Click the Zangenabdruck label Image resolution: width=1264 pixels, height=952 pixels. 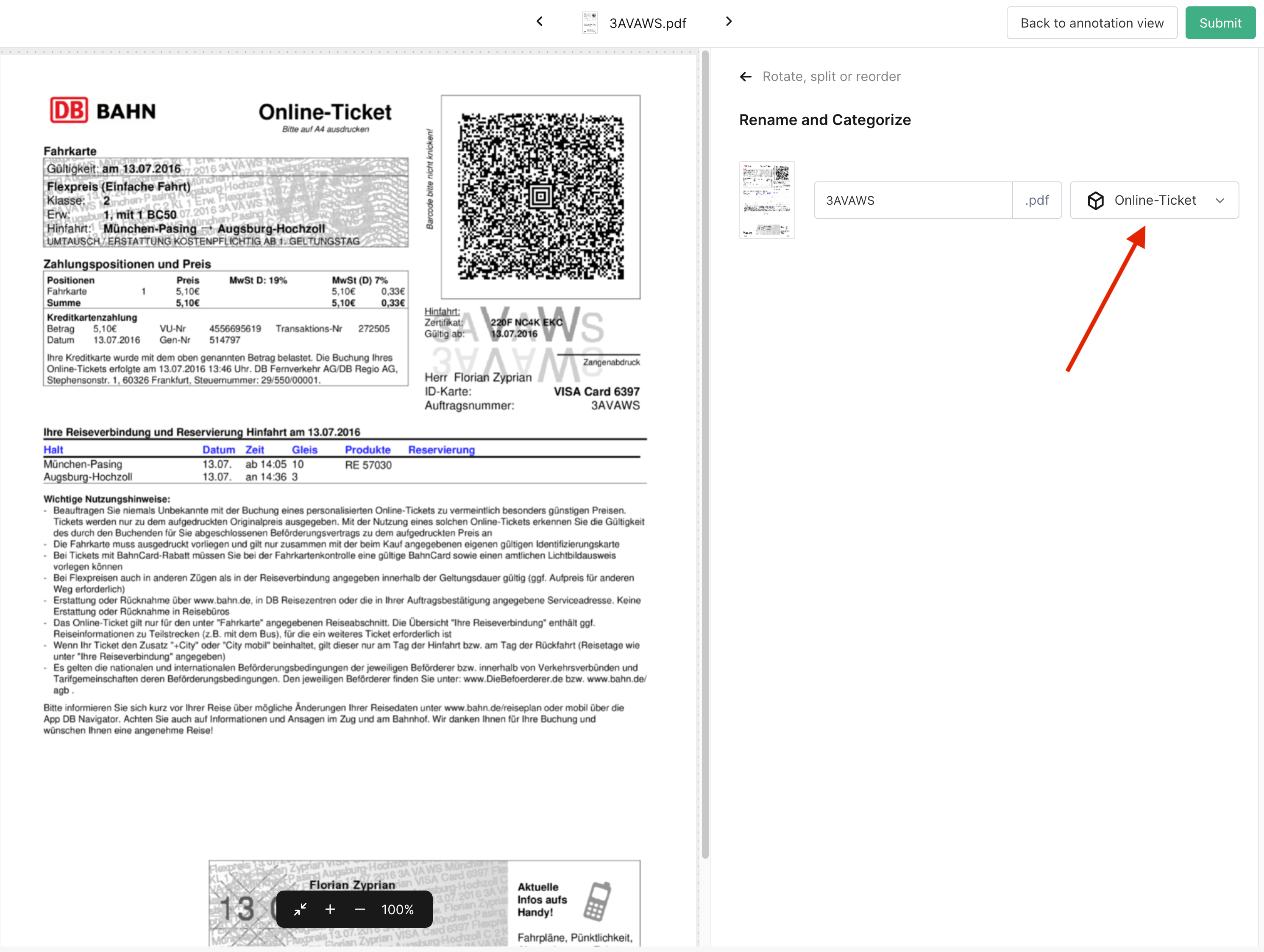coord(611,362)
